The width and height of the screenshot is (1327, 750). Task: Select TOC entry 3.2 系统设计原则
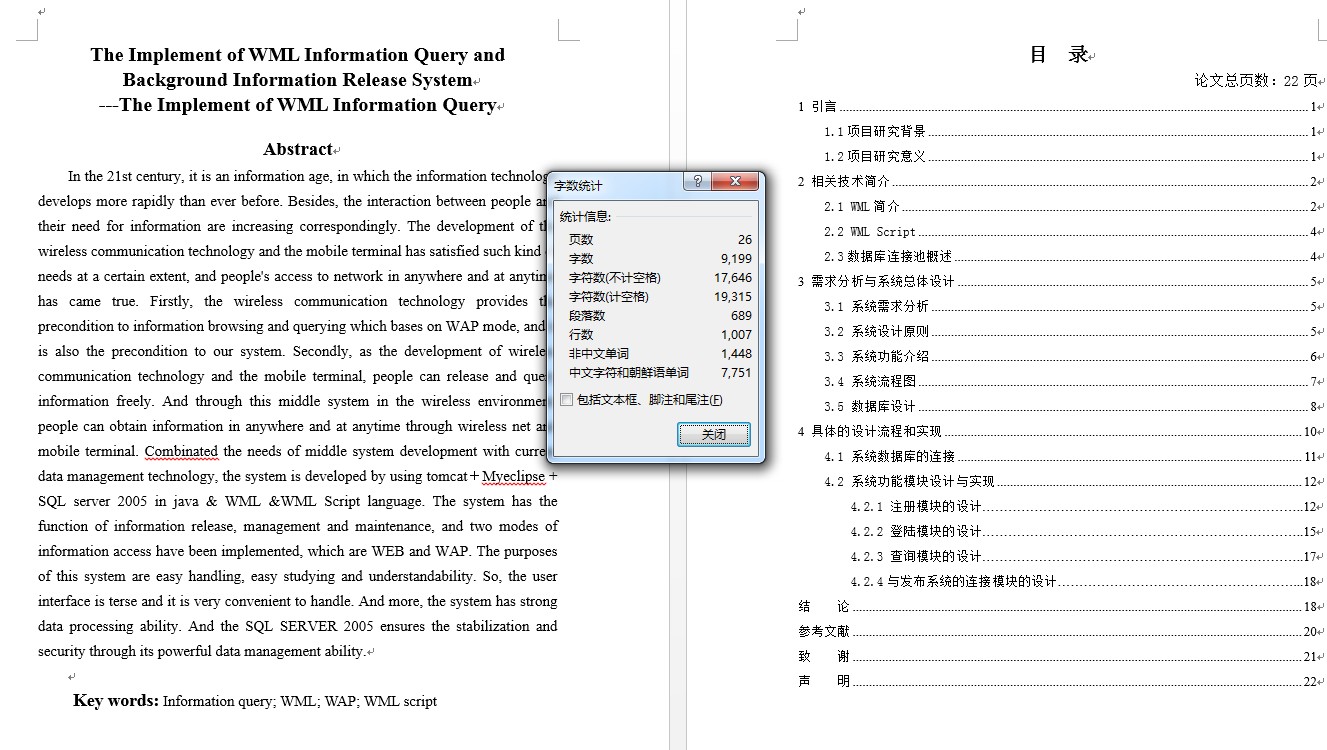[1071, 331]
